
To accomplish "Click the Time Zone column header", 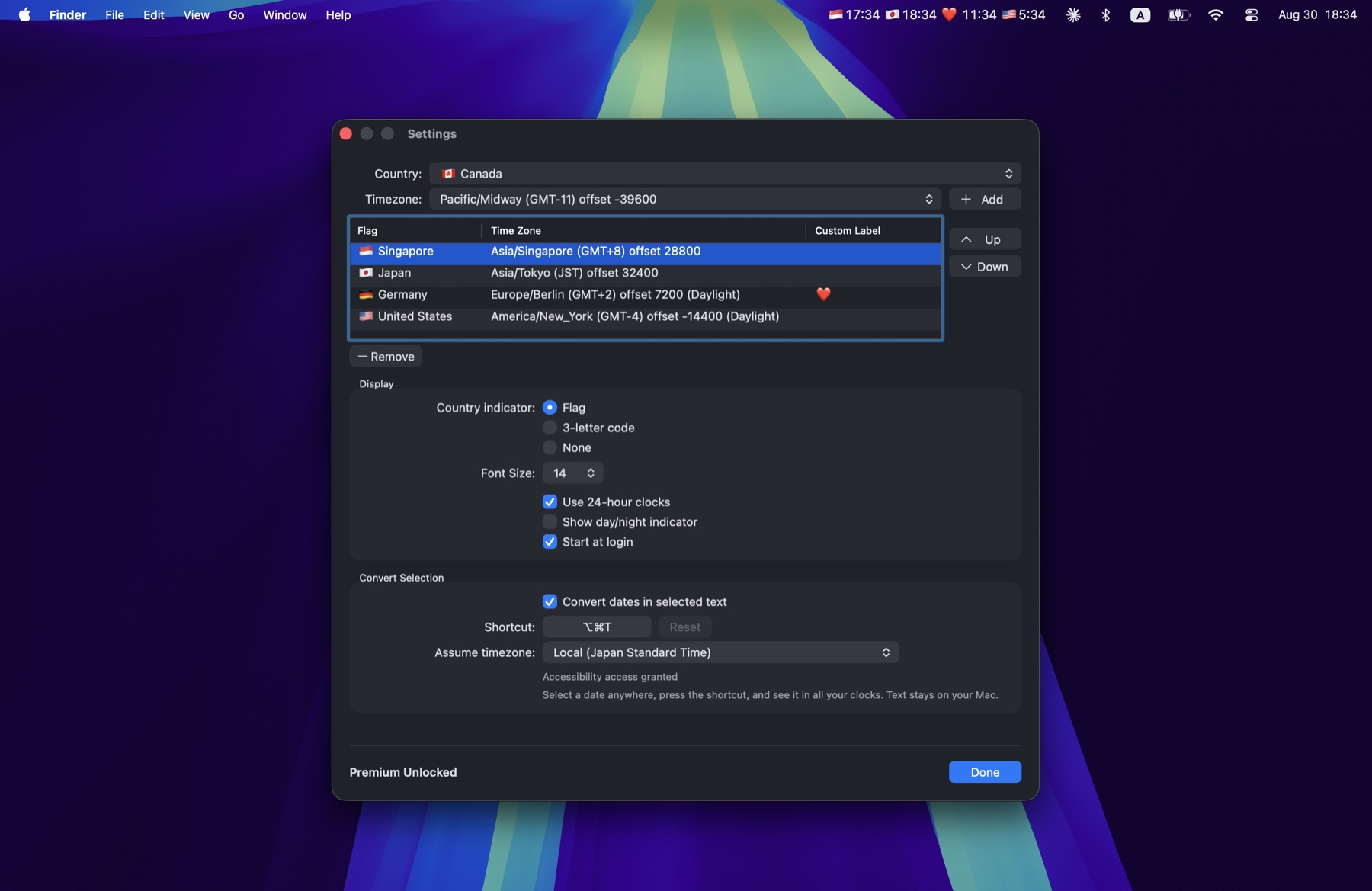I will pyautogui.click(x=644, y=230).
